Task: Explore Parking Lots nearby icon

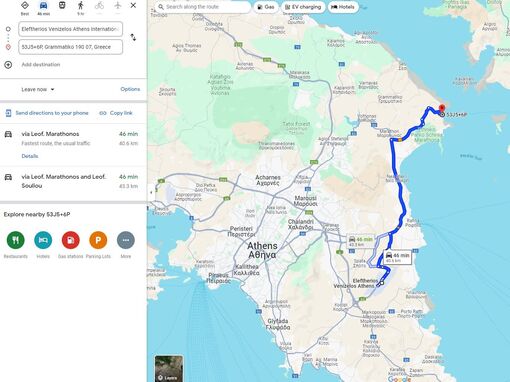Action: click(98, 240)
